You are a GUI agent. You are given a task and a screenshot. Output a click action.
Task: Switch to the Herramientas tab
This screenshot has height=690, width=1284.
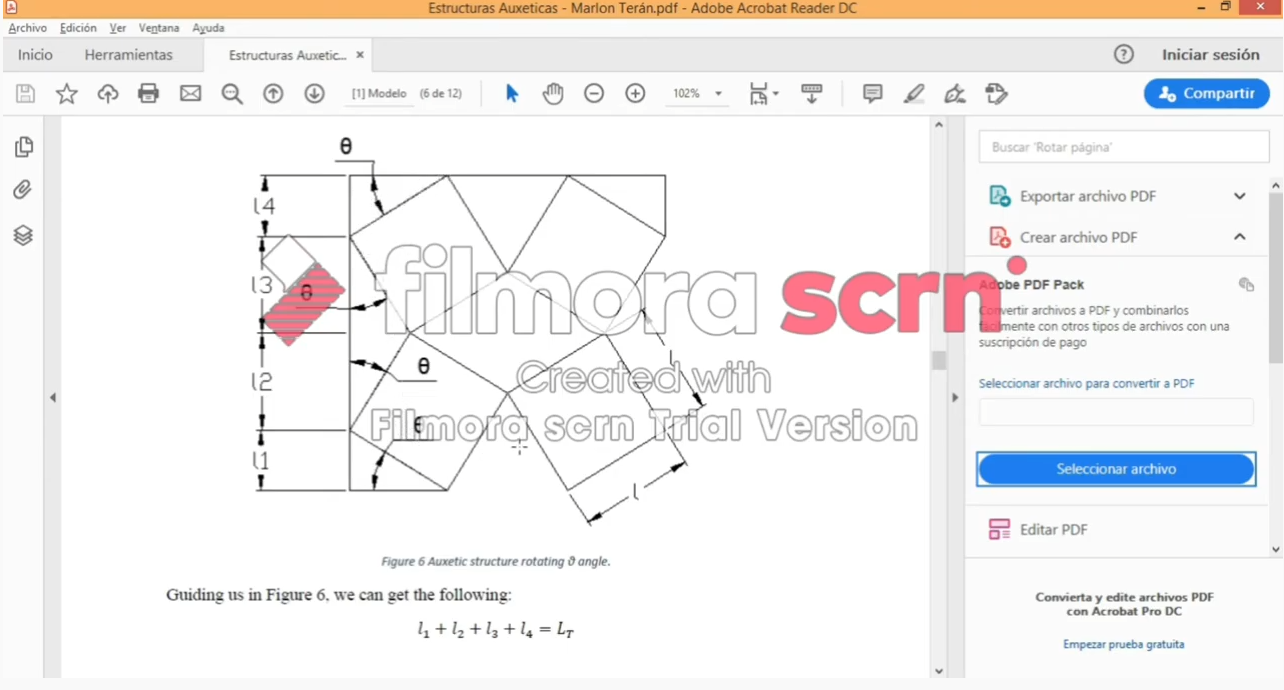(x=128, y=55)
